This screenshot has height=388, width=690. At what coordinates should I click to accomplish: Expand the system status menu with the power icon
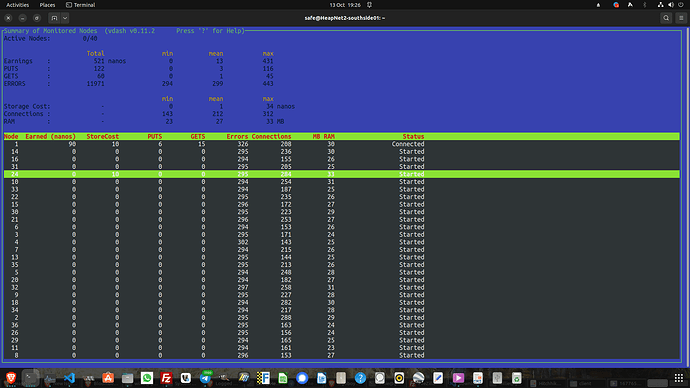[680, 5]
